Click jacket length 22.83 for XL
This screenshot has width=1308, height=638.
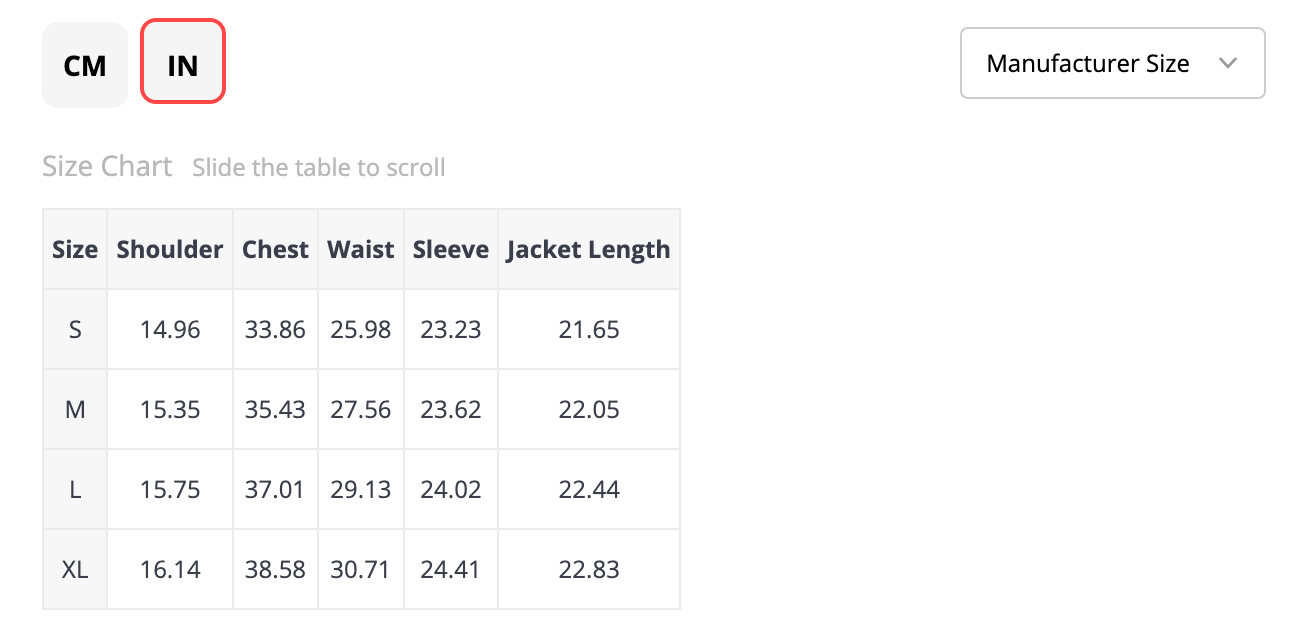coord(589,569)
